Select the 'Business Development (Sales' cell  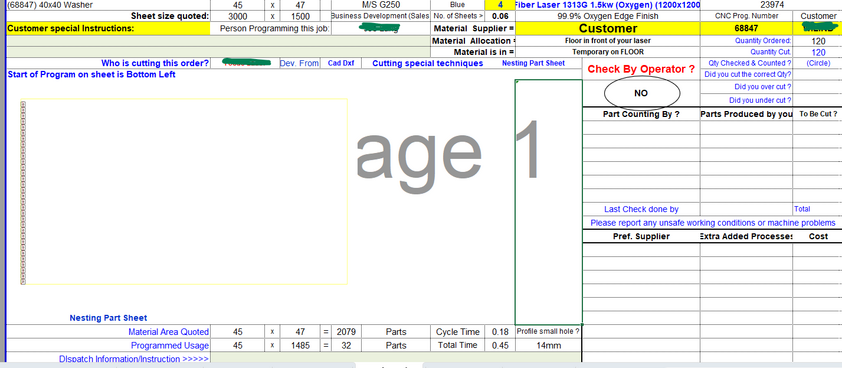coord(381,16)
